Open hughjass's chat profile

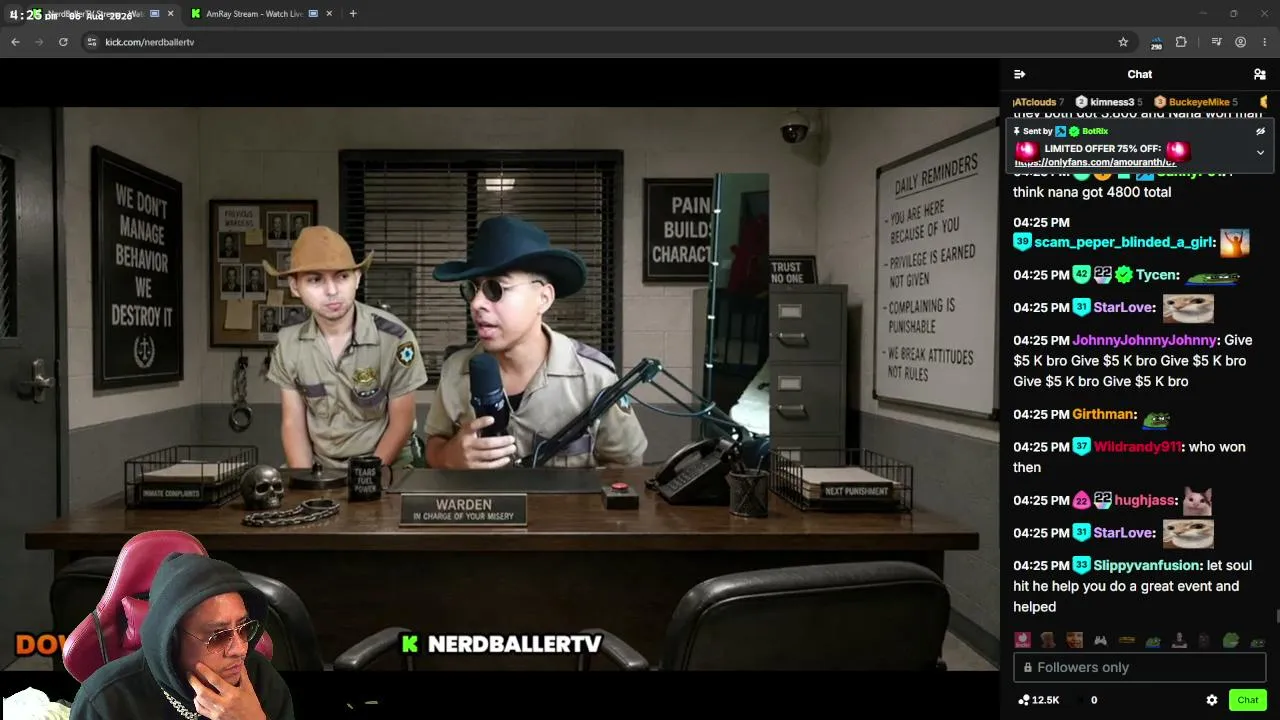point(1145,500)
